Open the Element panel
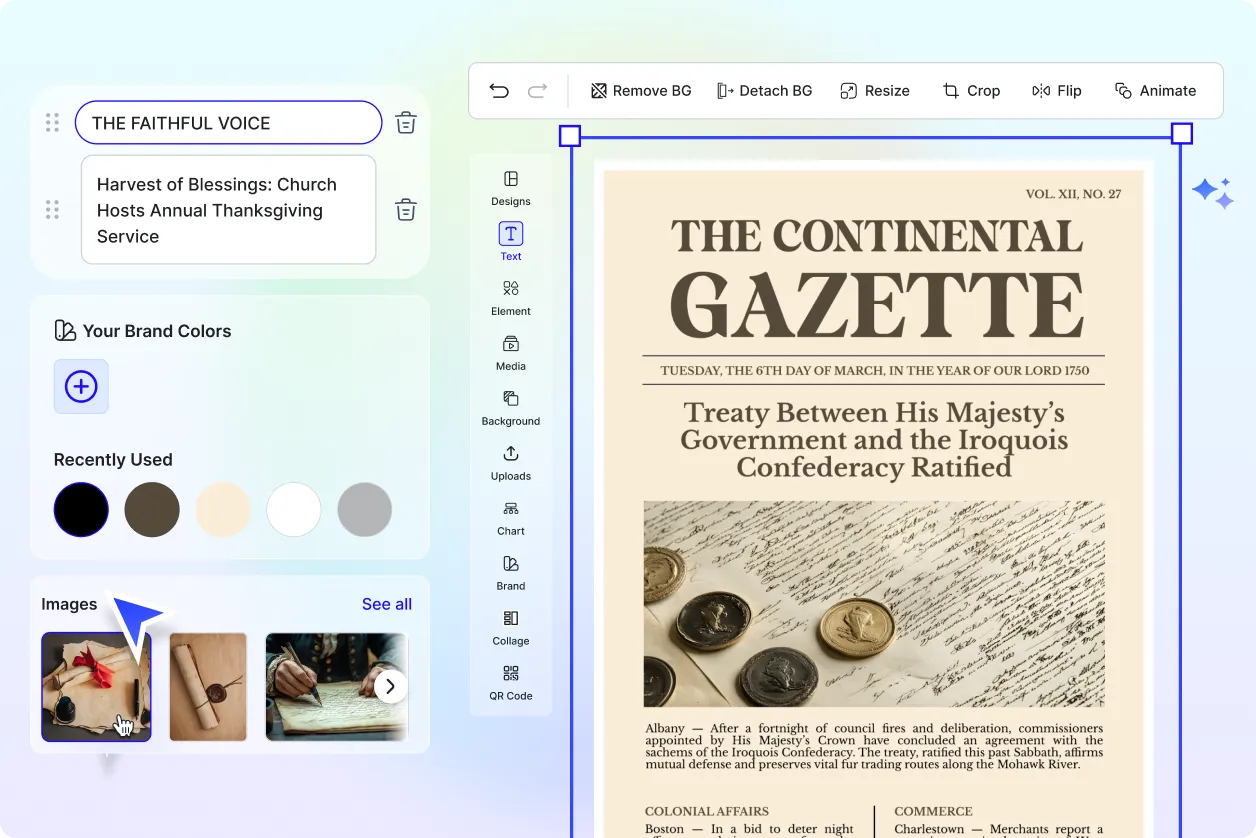The image size is (1256, 838). [511, 297]
